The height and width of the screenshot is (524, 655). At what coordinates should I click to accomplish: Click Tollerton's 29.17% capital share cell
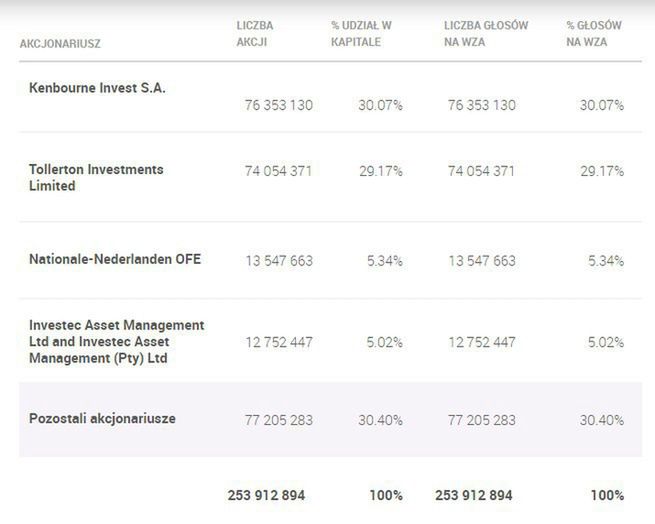380,171
